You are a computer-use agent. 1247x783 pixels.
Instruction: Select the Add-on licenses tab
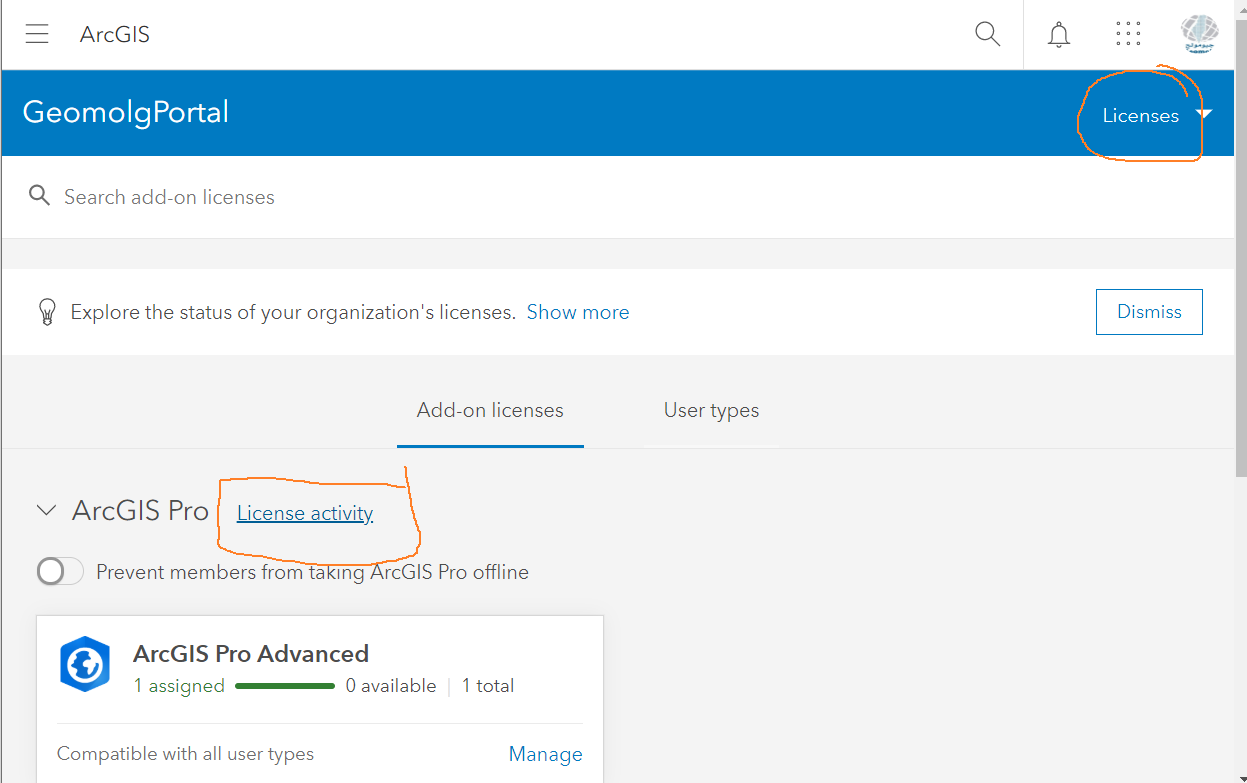pyautogui.click(x=490, y=410)
